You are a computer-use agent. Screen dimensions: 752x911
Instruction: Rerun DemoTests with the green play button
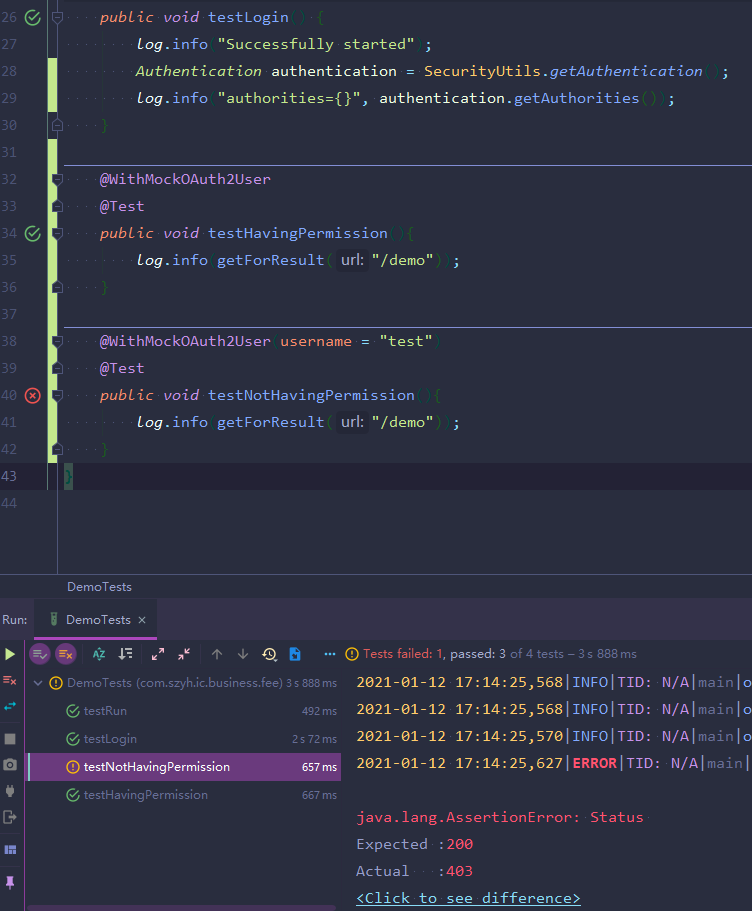10,654
